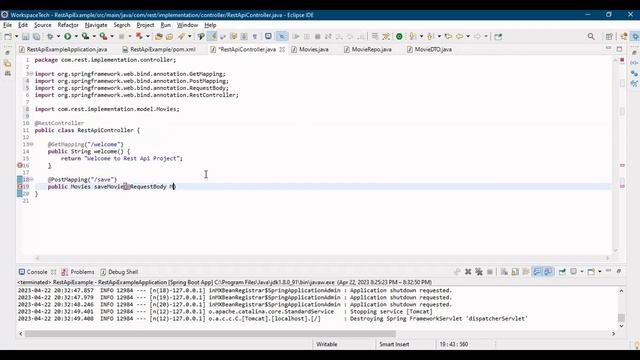
Task: Open the Back history dropdown arrow
Action: (x=468, y=36)
